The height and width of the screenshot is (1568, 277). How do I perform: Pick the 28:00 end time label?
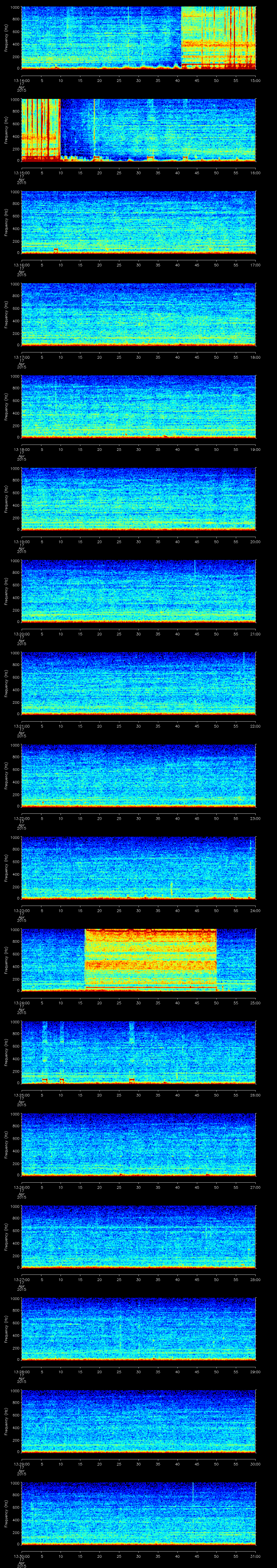[255, 1279]
